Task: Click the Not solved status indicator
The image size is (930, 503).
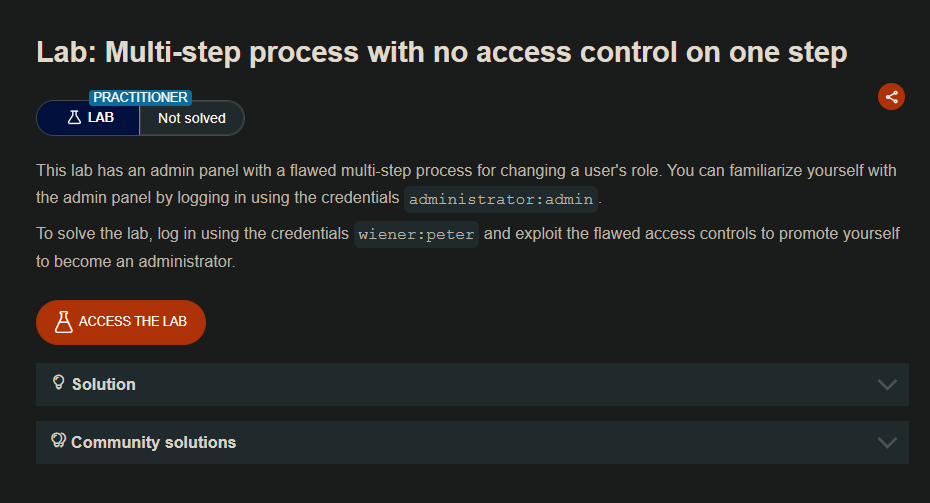Action: (x=192, y=118)
